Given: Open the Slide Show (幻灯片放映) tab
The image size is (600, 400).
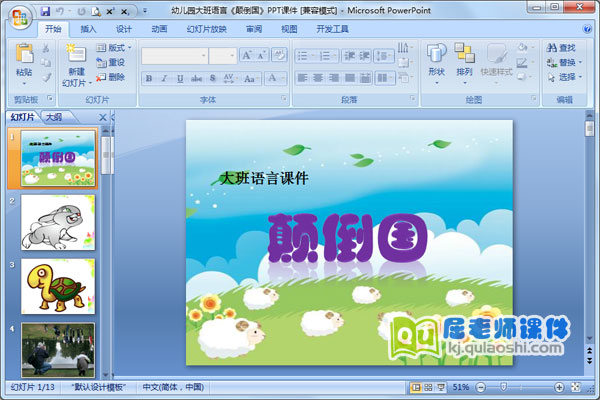Looking at the screenshot, I should click(206, 29).
